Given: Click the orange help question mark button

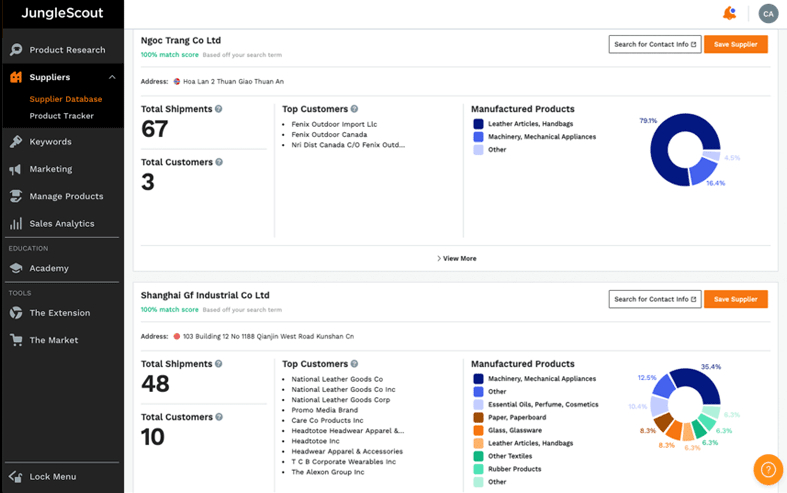Looking at the screenshot, I should (x=768, y=469).
